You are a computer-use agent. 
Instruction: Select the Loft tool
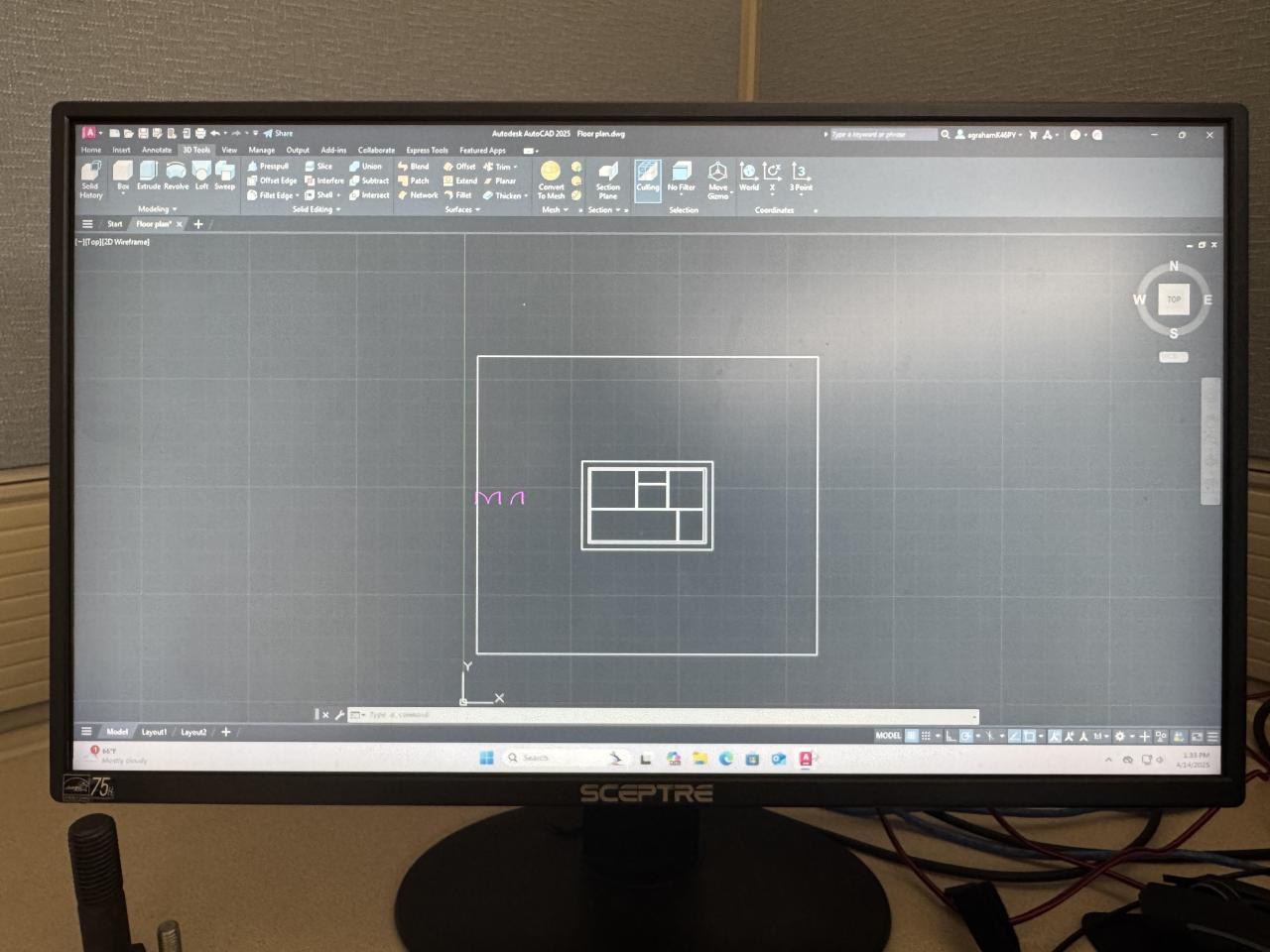[201, 176]
